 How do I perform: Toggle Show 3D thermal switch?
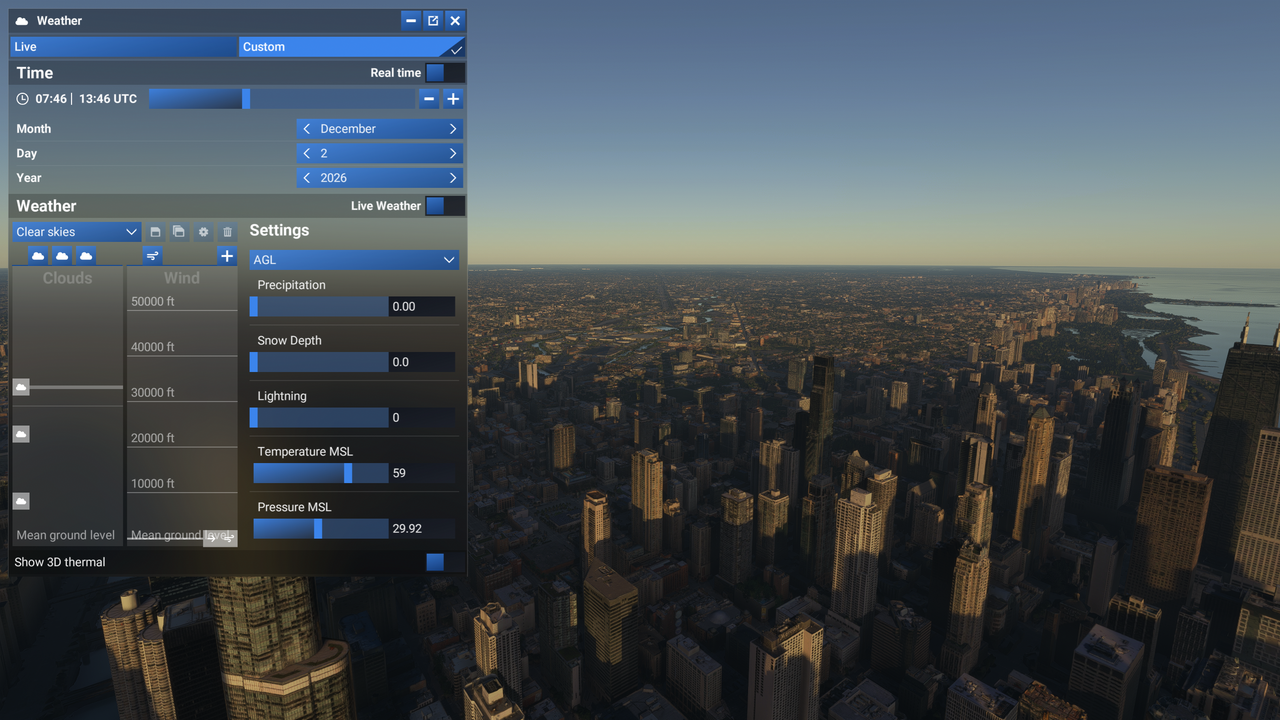tap(444, 562)
